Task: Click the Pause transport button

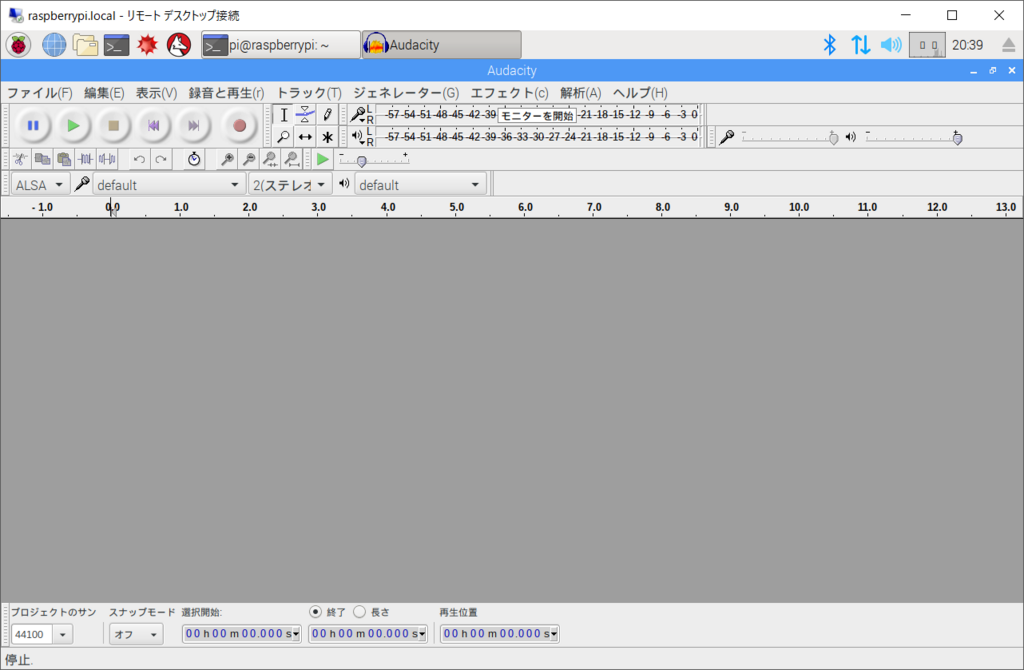Action: tap(33, 125)
